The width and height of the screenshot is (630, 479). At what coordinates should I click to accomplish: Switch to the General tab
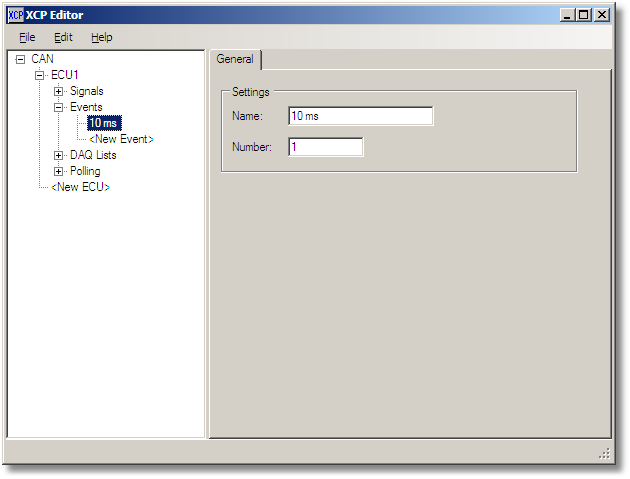[235, 60]
